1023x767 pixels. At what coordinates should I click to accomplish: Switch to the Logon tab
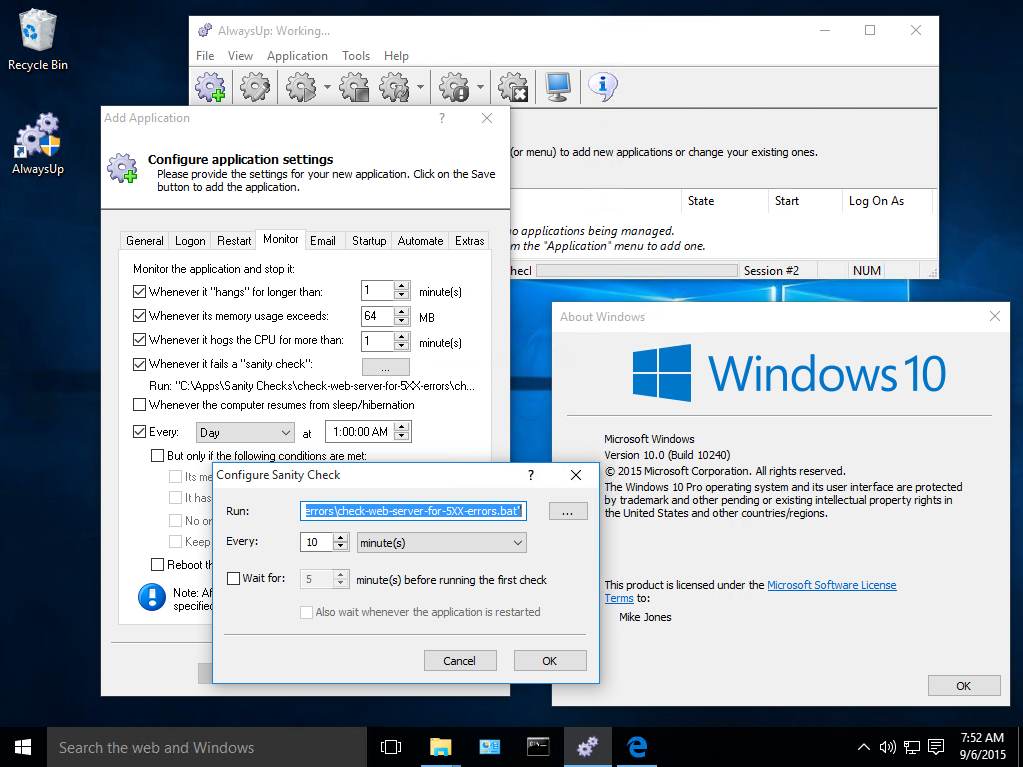coord(191,241)
